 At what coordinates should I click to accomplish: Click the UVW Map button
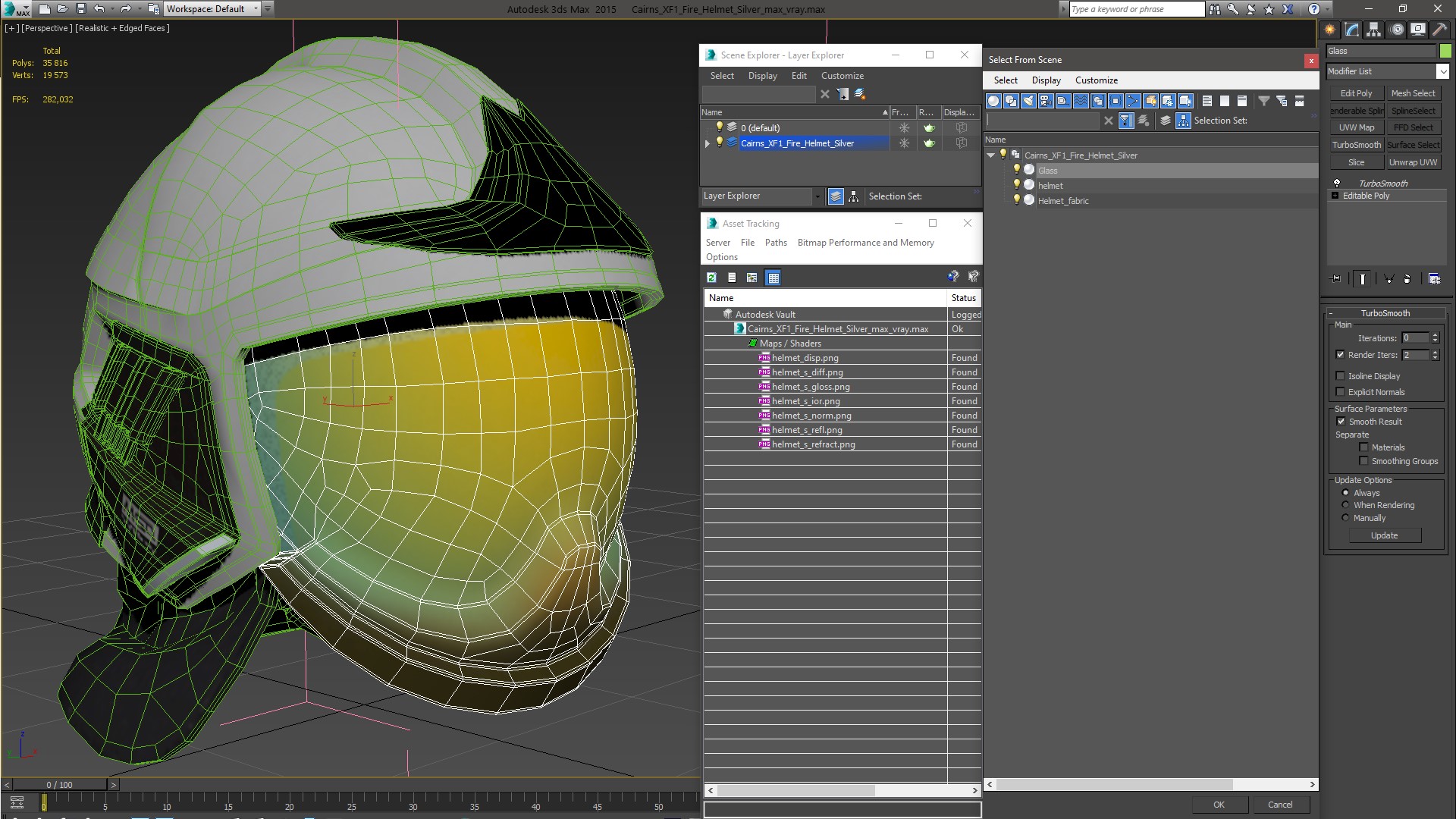click(x=1356, y=127)
